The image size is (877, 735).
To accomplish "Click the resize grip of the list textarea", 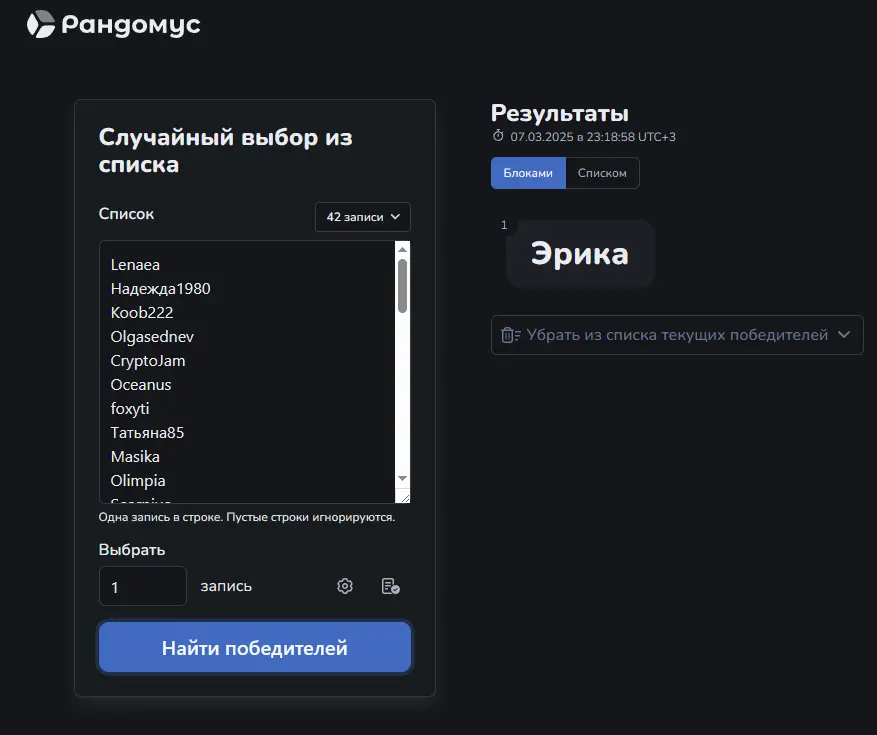I will (x=404, y=497).
